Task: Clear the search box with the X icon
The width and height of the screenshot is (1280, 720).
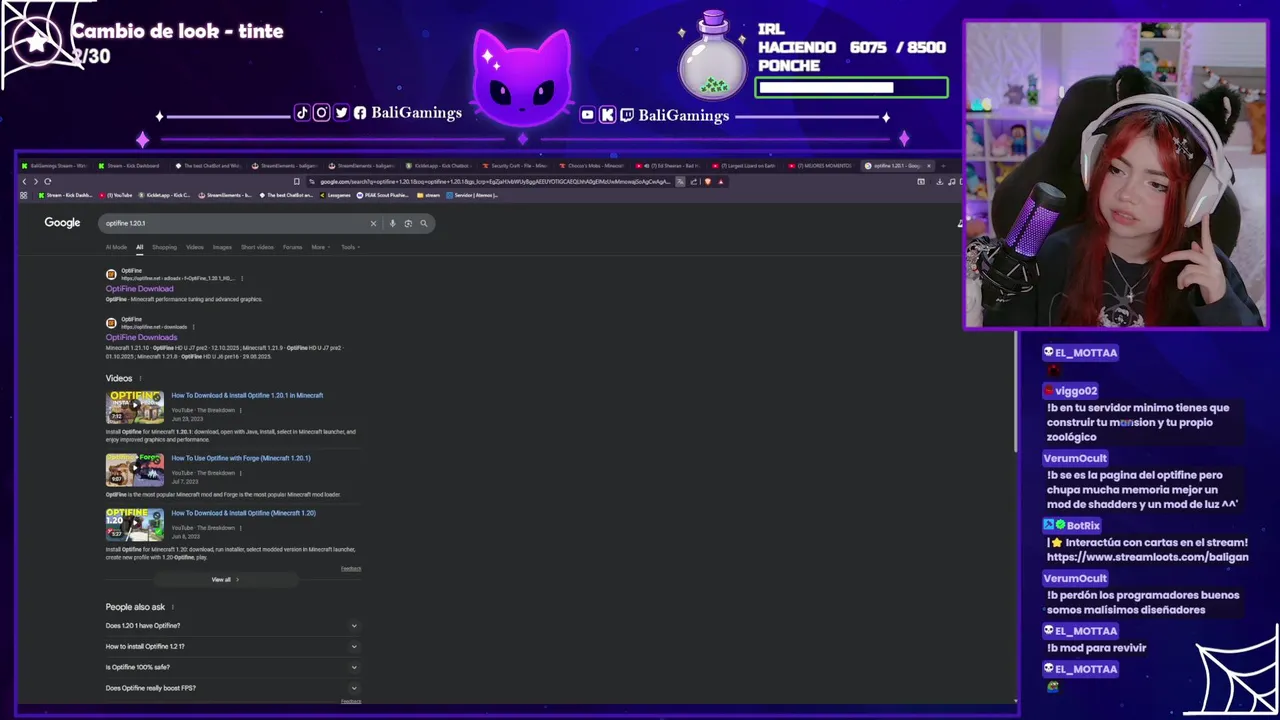Action: coord(373,223)
